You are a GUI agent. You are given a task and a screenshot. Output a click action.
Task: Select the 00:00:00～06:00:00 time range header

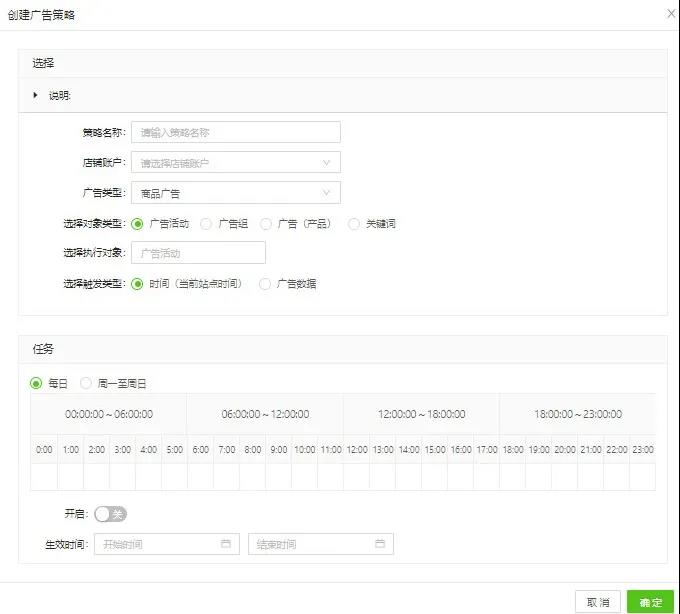point(109,414)
